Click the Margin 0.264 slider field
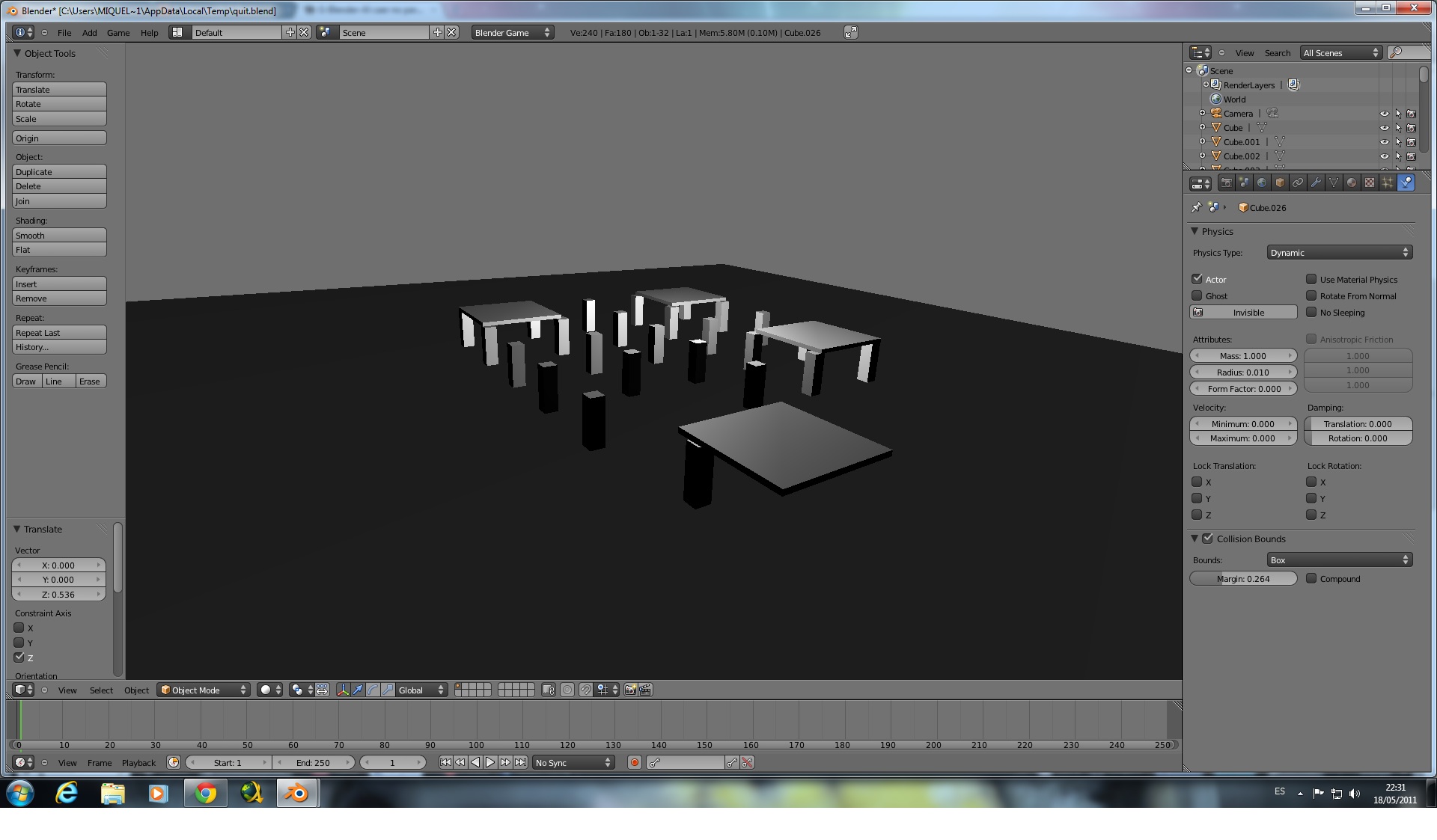Screen dimensions: 1437x840 pyautogui.click(x=1243, y=579)
